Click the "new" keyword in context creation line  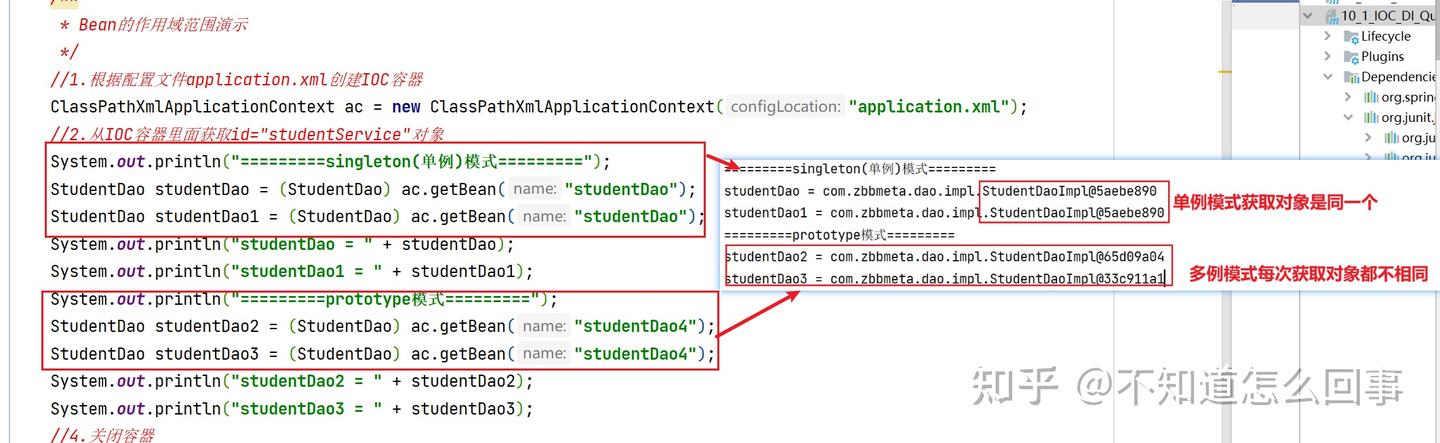(x=406, y=107)
